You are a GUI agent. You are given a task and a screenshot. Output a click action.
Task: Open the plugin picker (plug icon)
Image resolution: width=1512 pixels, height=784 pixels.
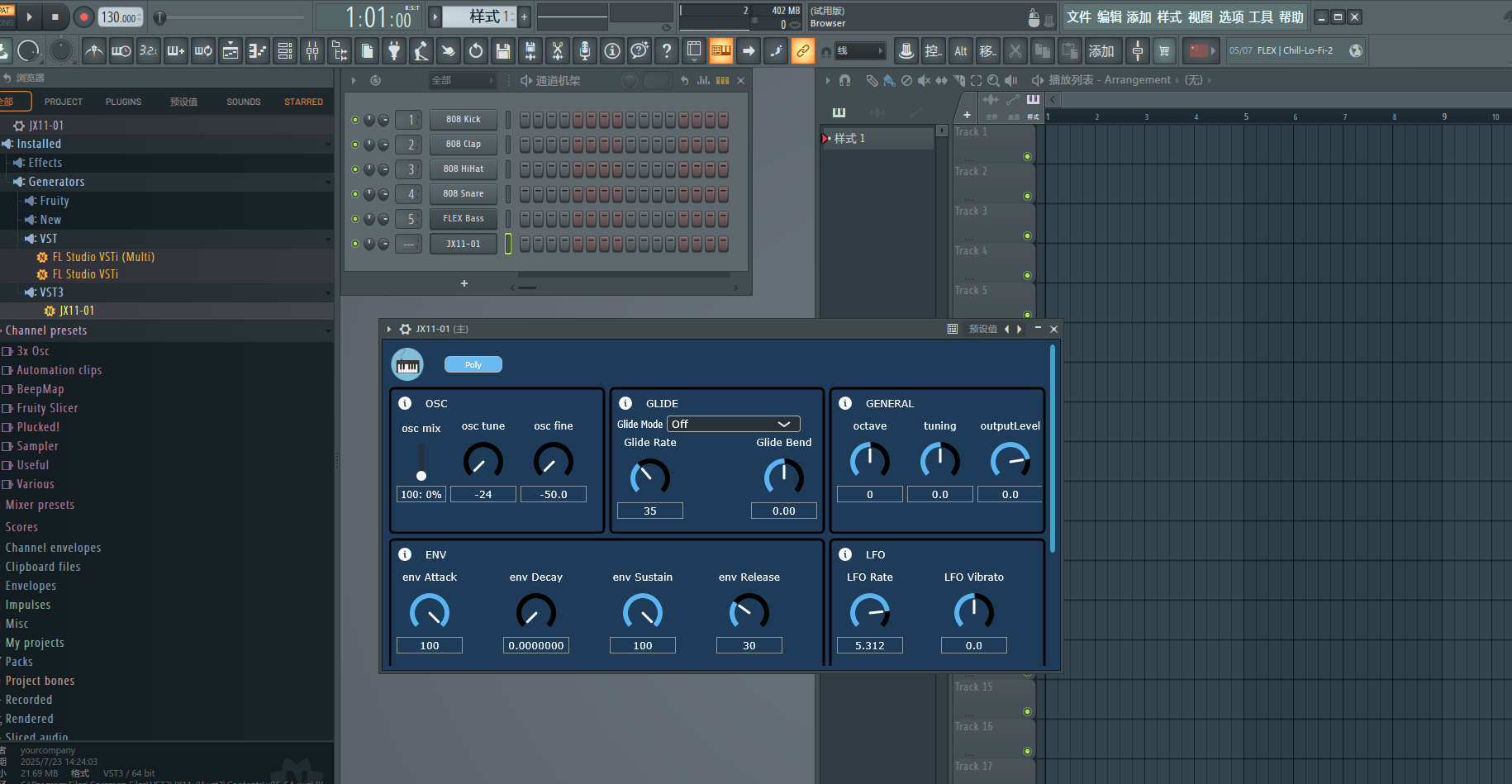point(394,51)
